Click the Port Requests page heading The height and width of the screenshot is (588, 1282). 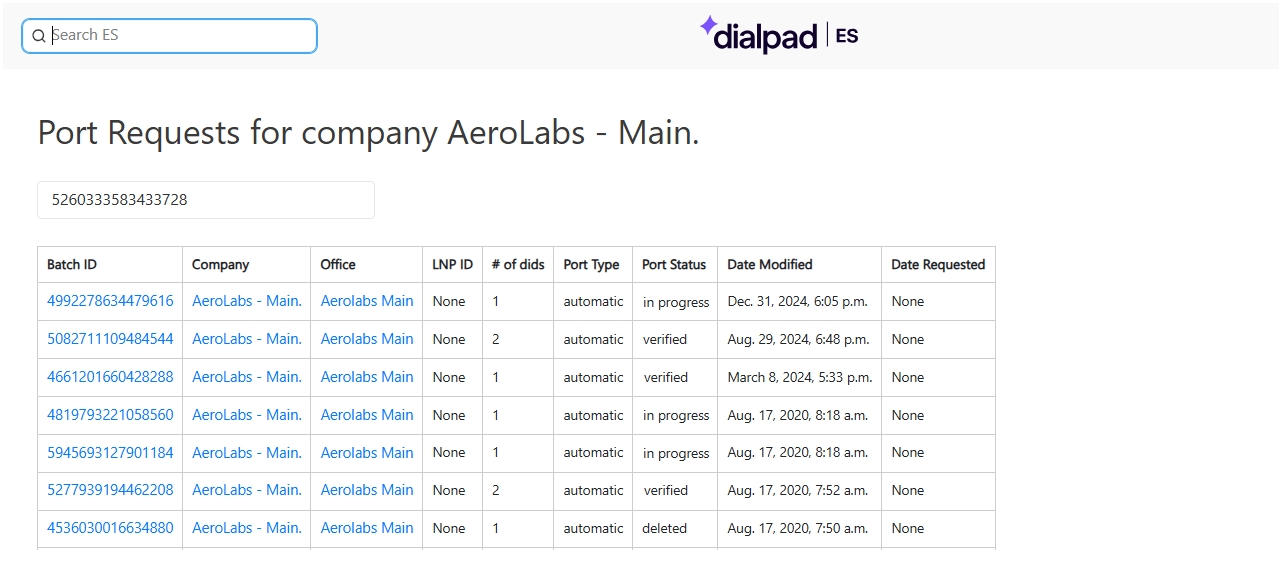[x=368, y=132]
